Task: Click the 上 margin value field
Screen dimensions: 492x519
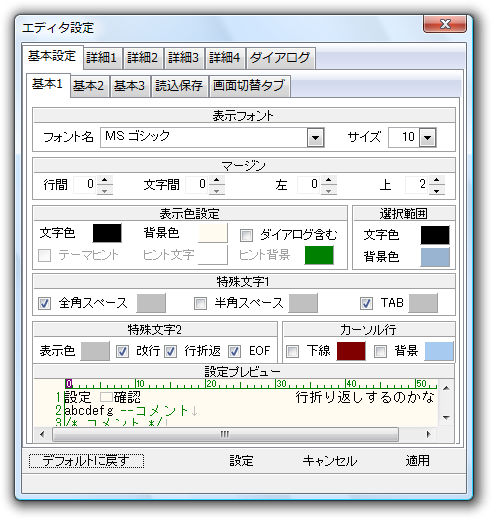Action: tap(417, 185)
